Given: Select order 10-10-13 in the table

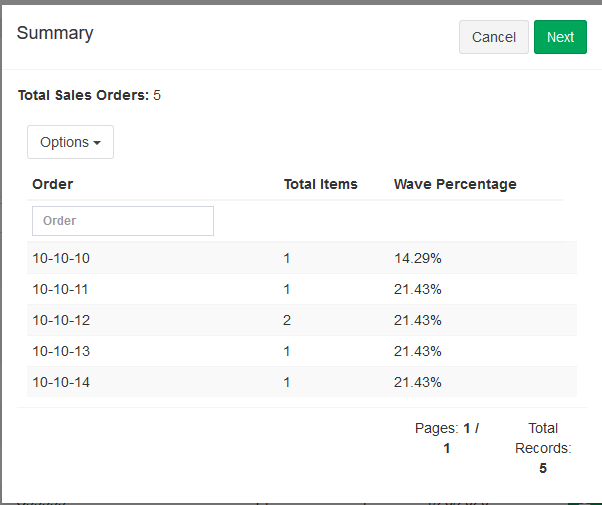Looking at the screenshot, I should (x=61, y=351).
